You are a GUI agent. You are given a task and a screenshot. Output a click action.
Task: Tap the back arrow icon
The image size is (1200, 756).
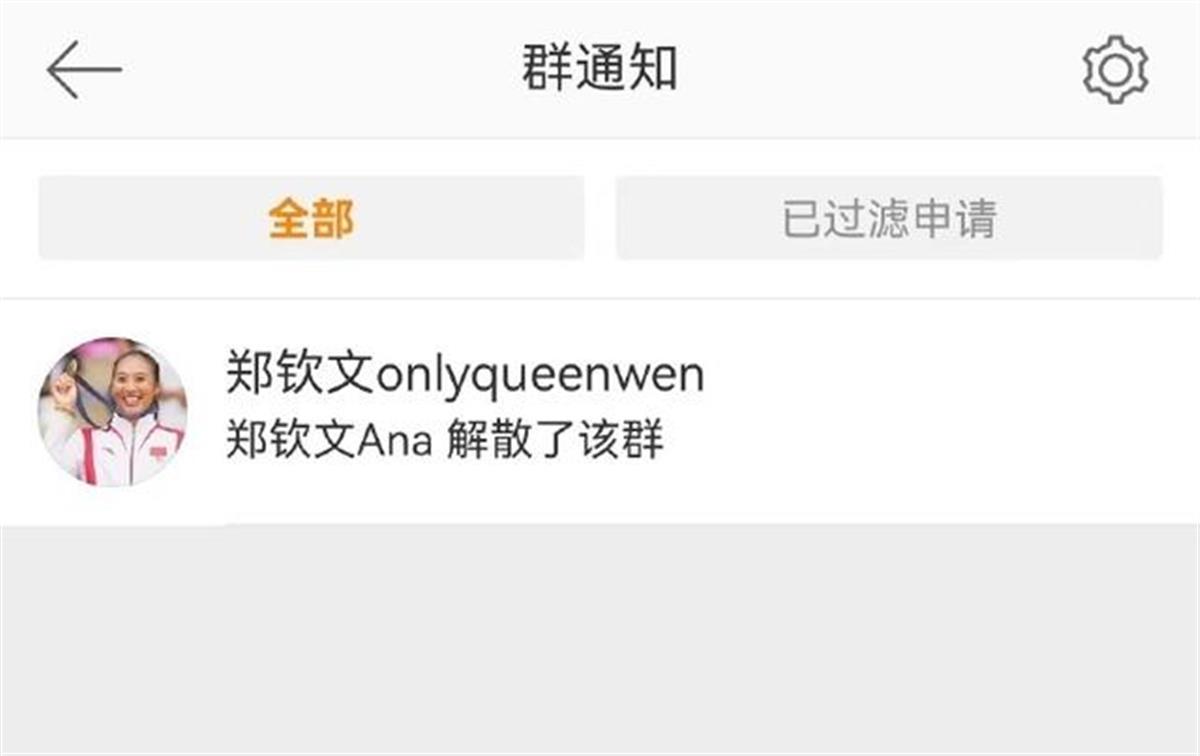84,70
